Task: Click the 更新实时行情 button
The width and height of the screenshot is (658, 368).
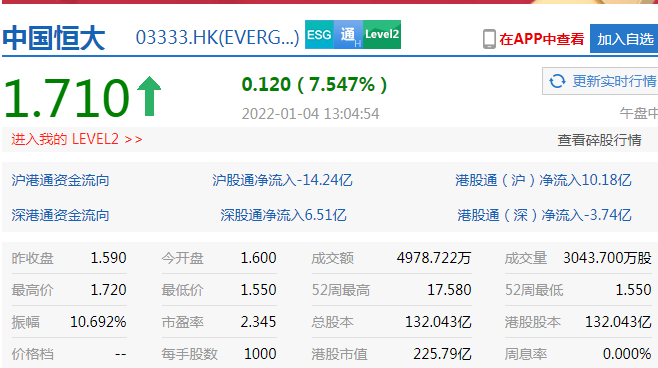Action: click(600, 81)
